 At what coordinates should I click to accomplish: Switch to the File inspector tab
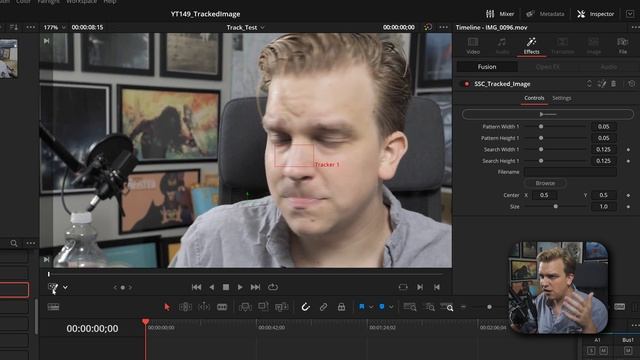pyautogui.click(x=622, y=46)
